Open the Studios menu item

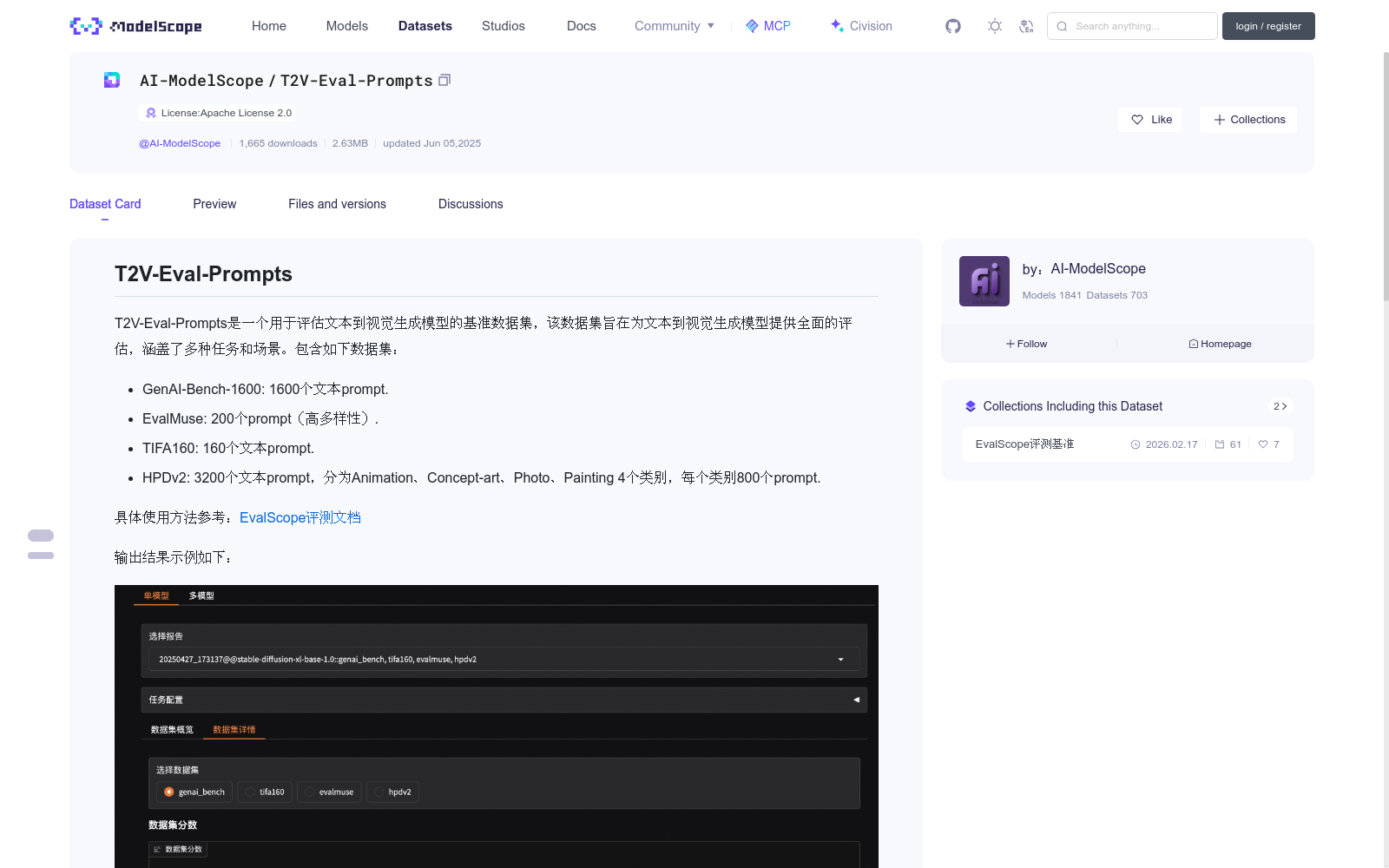pyautogui.click(x=504, y=26)
